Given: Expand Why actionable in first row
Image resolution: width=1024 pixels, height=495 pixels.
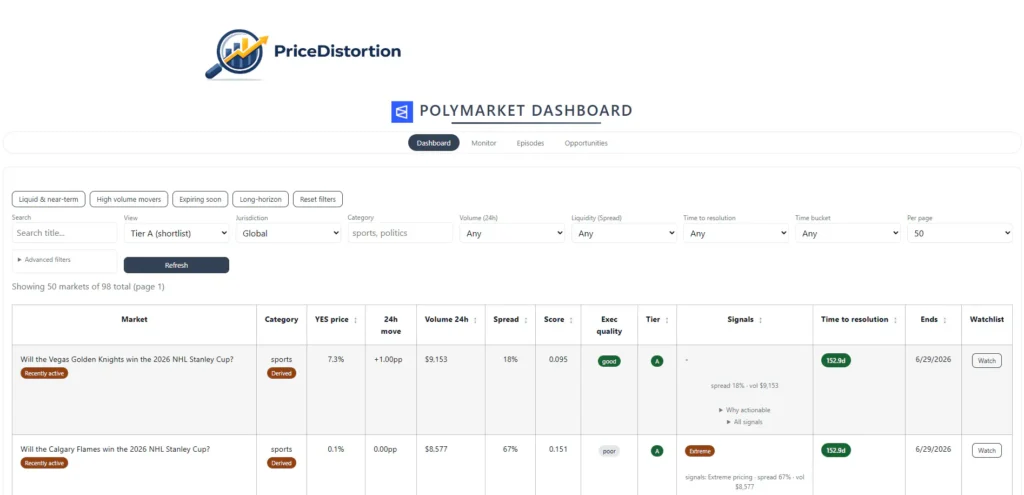Looking at the screenshot, I should tap(746, 410).
